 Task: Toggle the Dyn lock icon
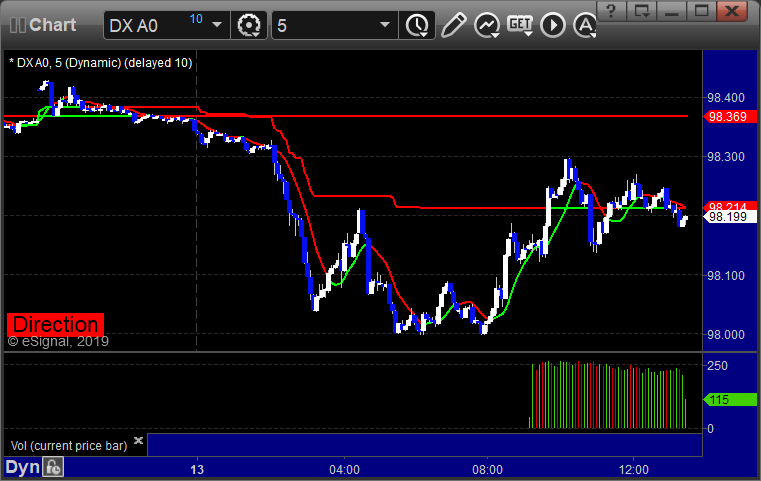click(53, 467)
